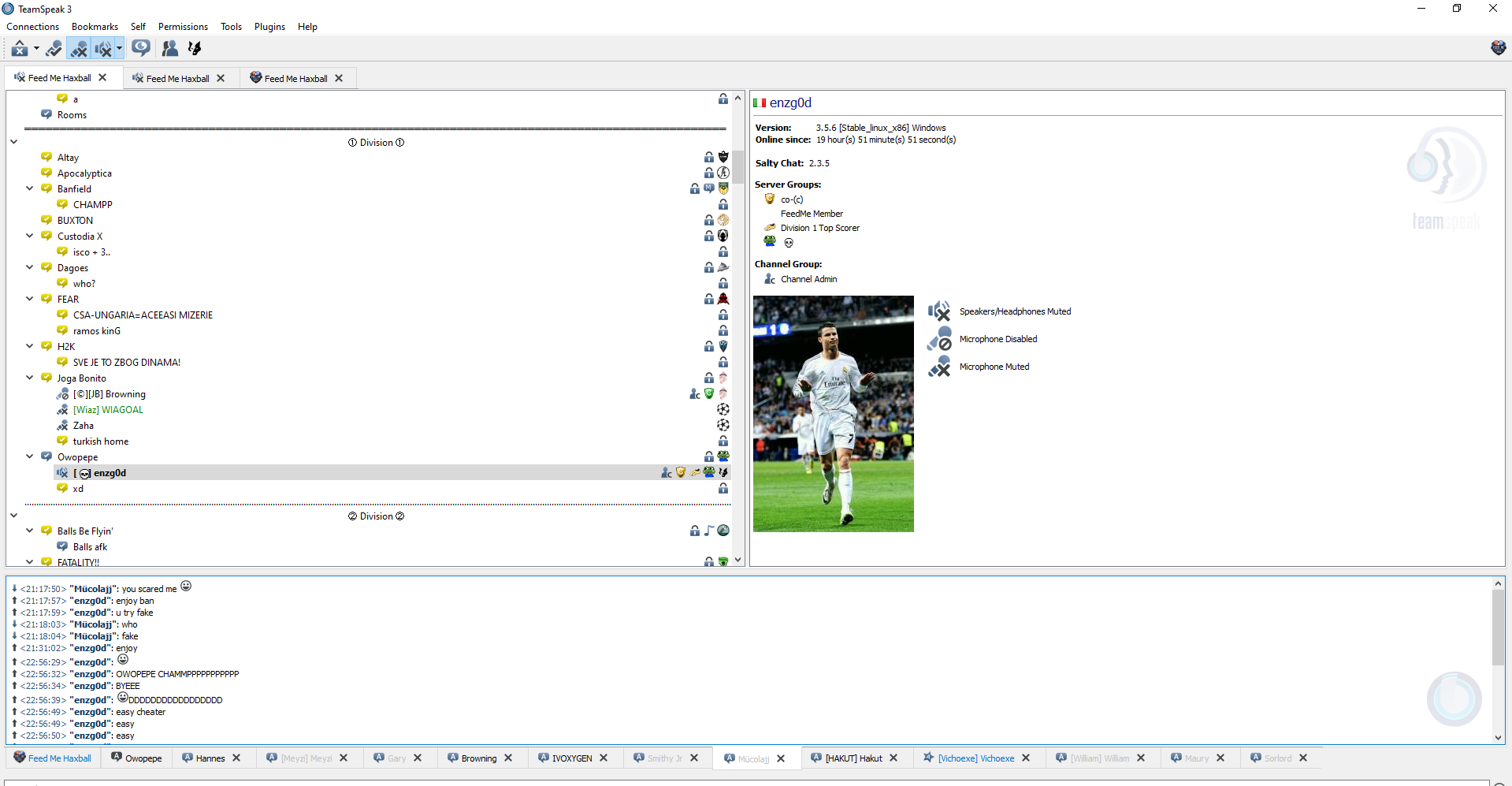
Task: Activate the microphone toolbar button
Action: tap(54, 49)
